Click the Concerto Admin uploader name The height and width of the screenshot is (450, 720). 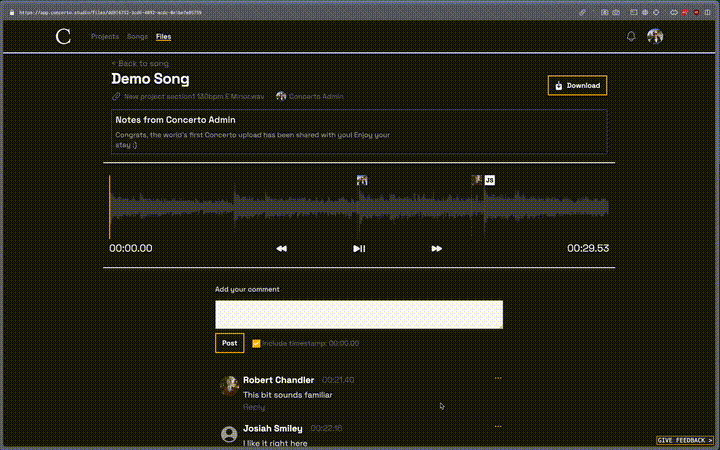coord(316,96)
